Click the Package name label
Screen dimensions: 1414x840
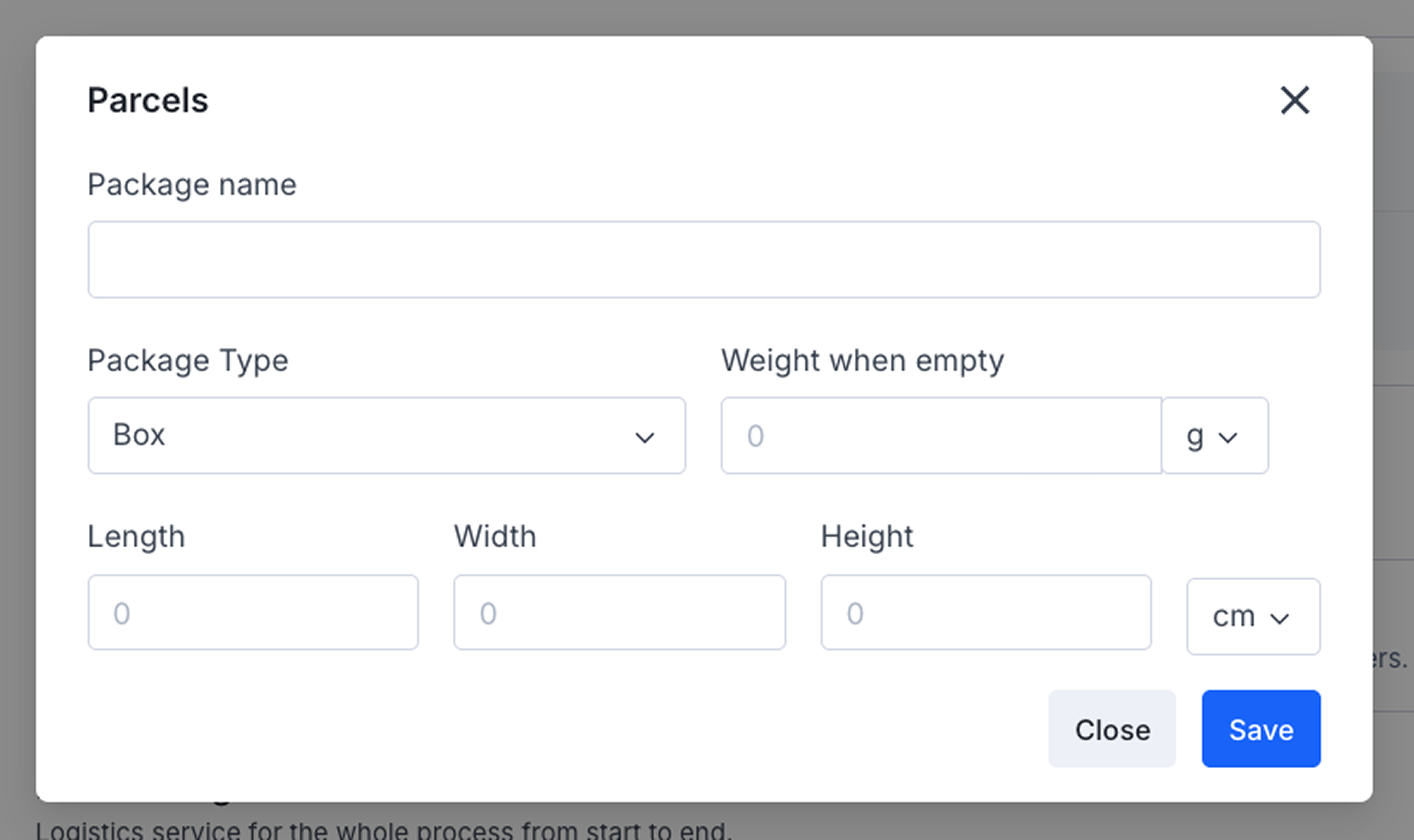(192, 185)
